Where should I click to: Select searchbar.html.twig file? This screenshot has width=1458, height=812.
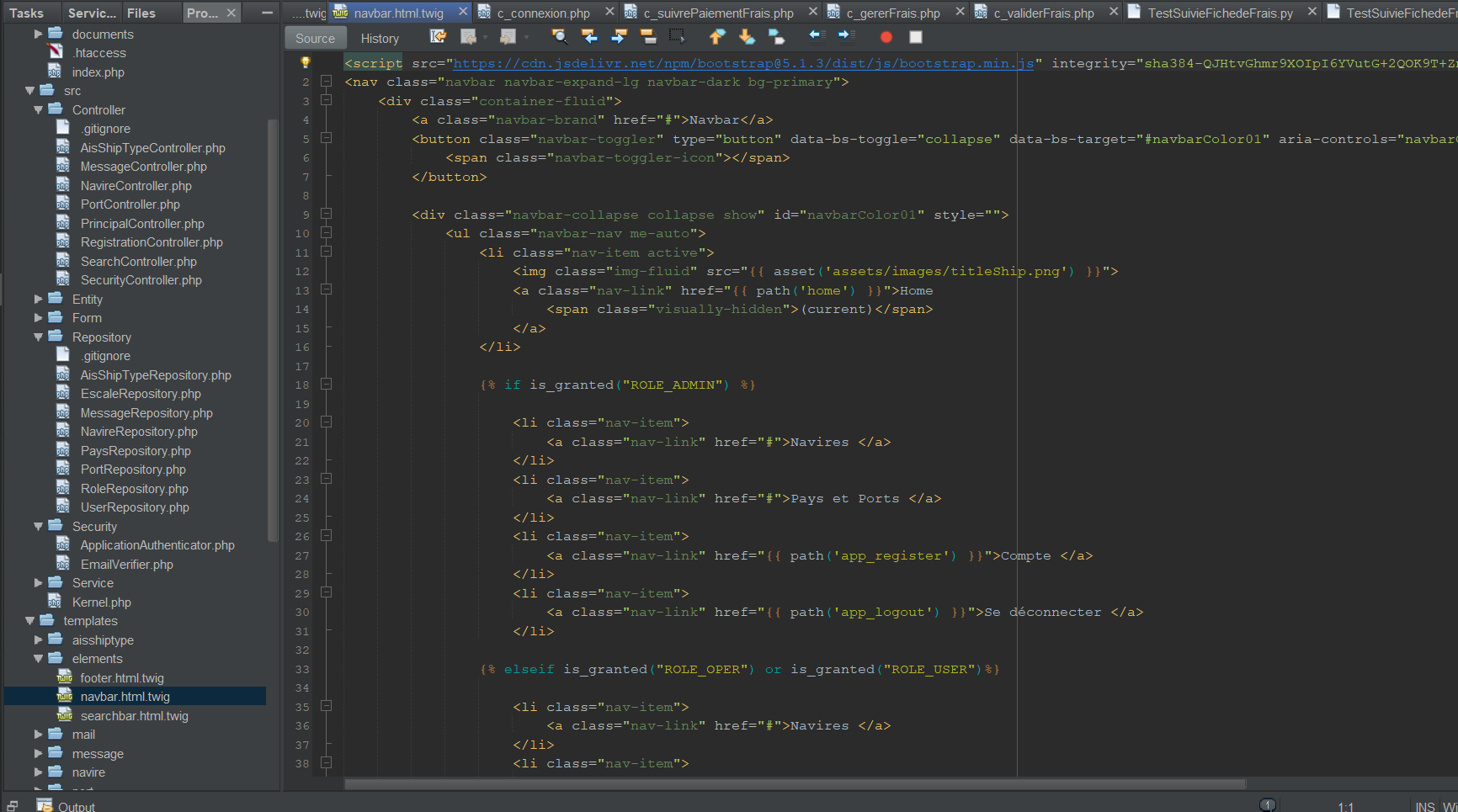click(x=134, y=716)
